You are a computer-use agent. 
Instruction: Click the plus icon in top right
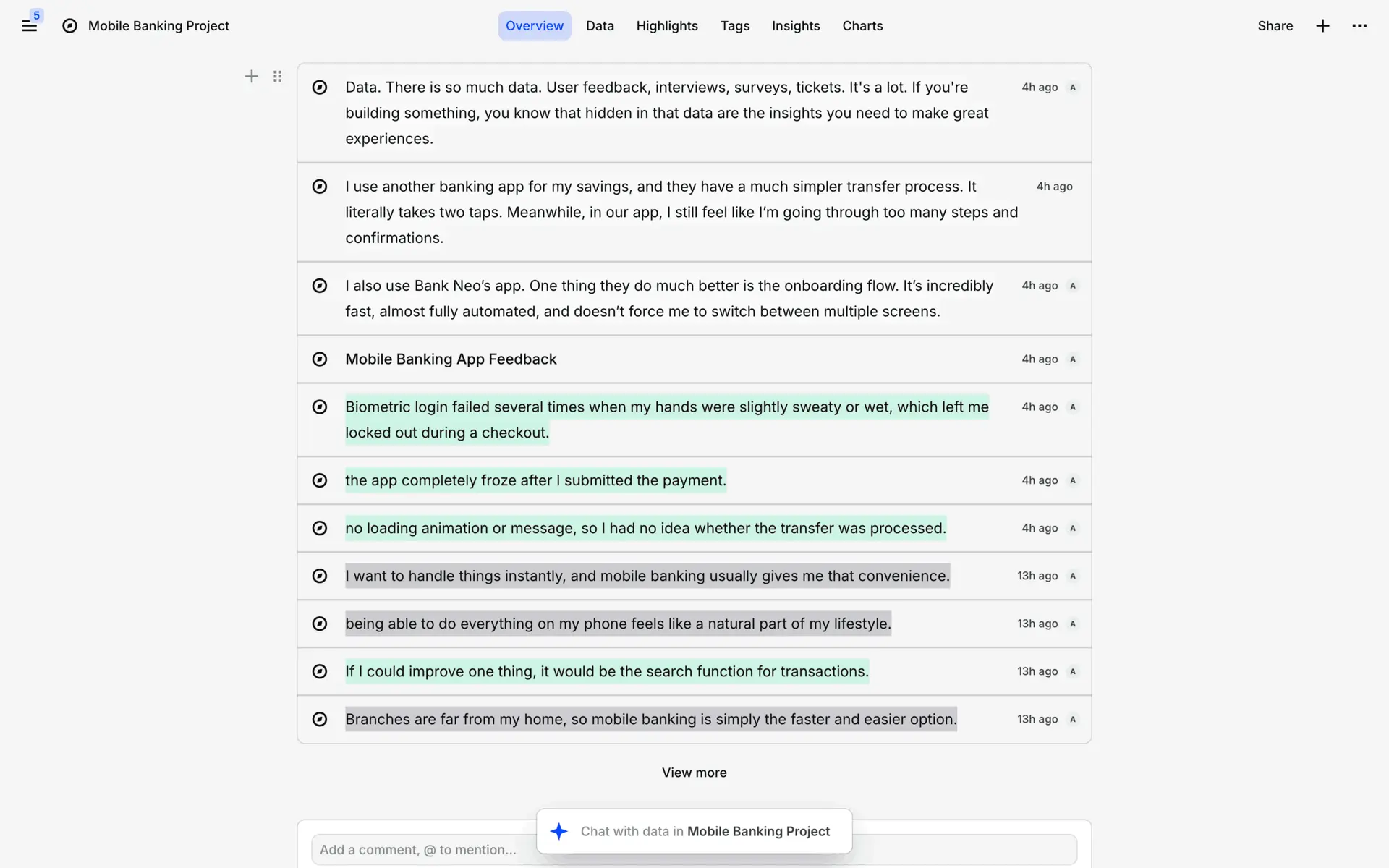[1322, 26]
